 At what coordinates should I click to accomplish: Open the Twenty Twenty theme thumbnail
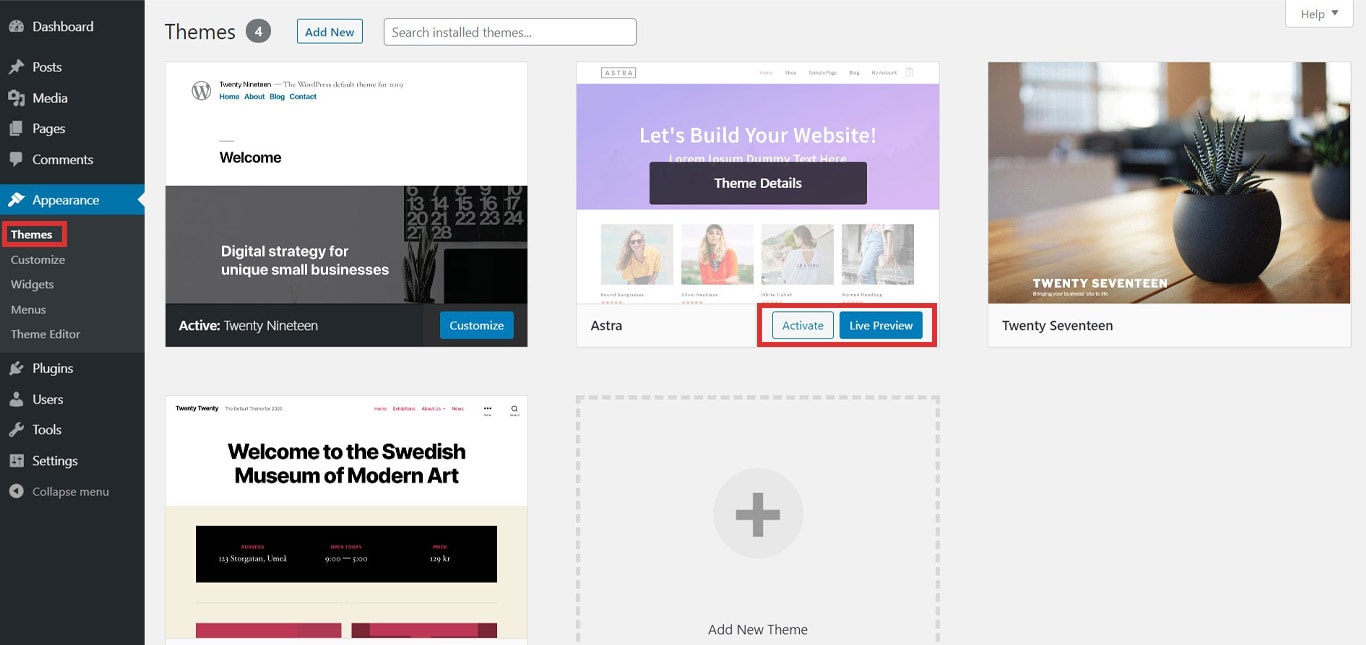point(346,517)
